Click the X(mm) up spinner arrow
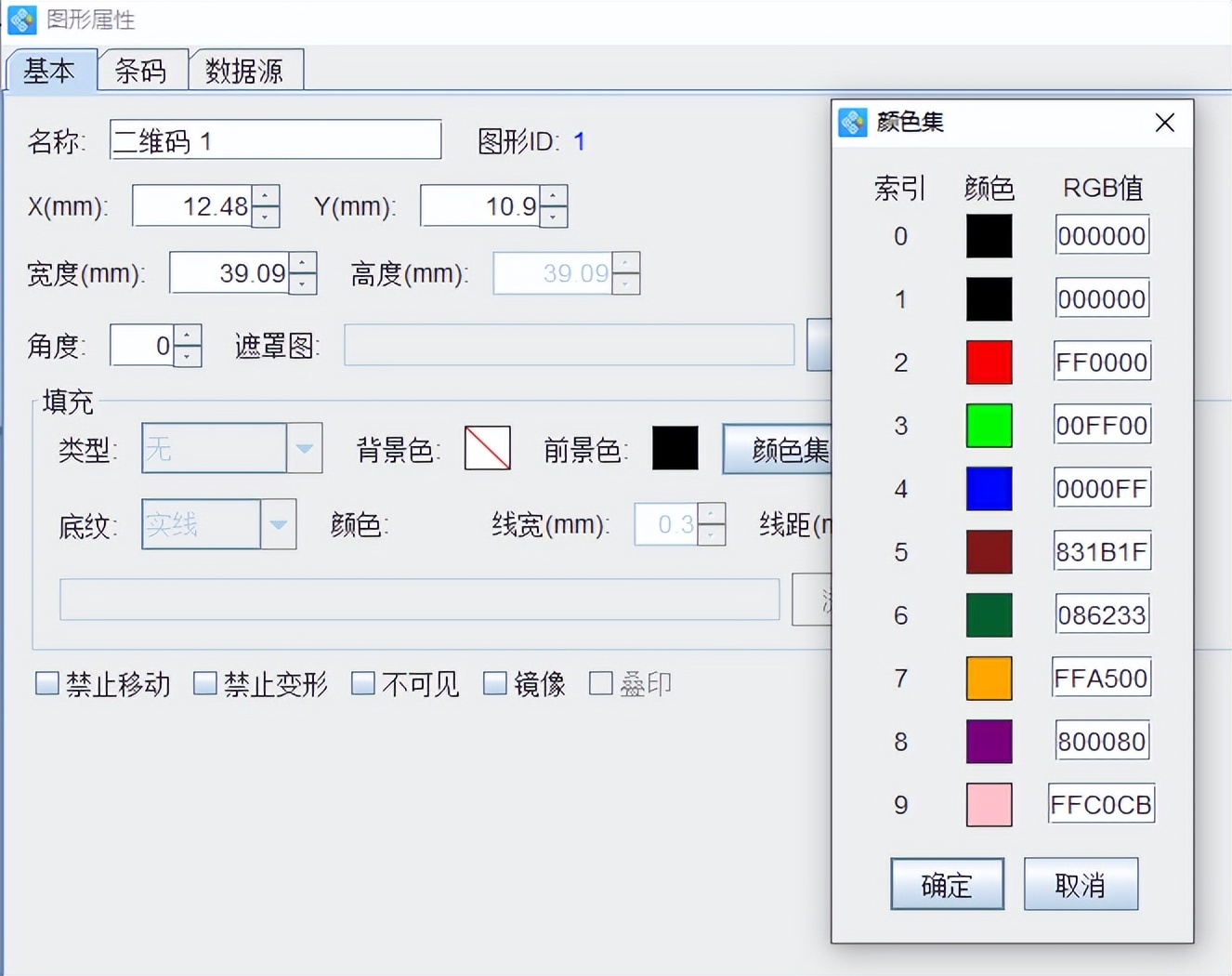The height and width of the screenshot is (976, 1232). point(267,197)
